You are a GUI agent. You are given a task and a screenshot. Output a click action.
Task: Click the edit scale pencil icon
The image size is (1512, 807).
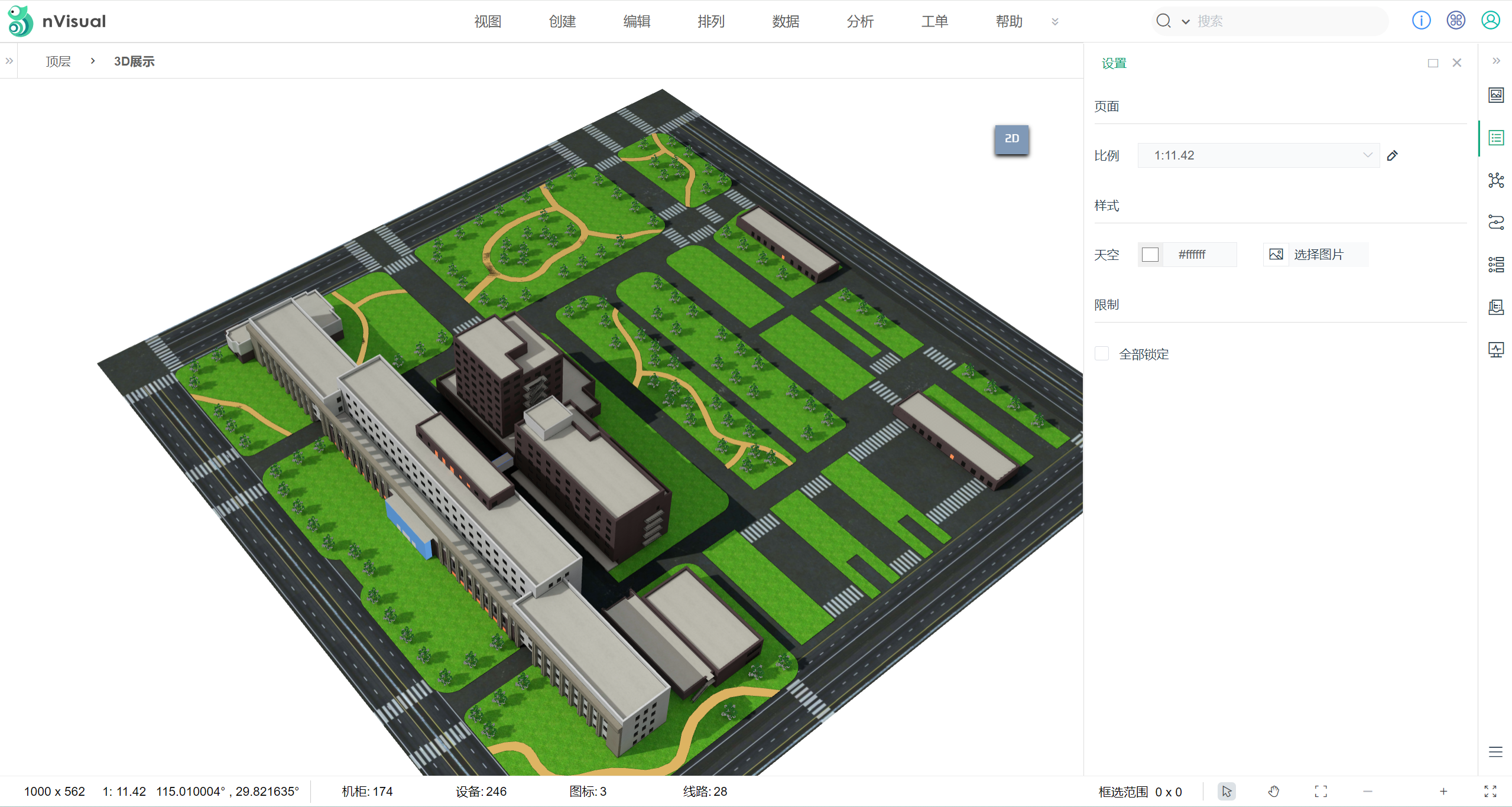pos(1393,155)
